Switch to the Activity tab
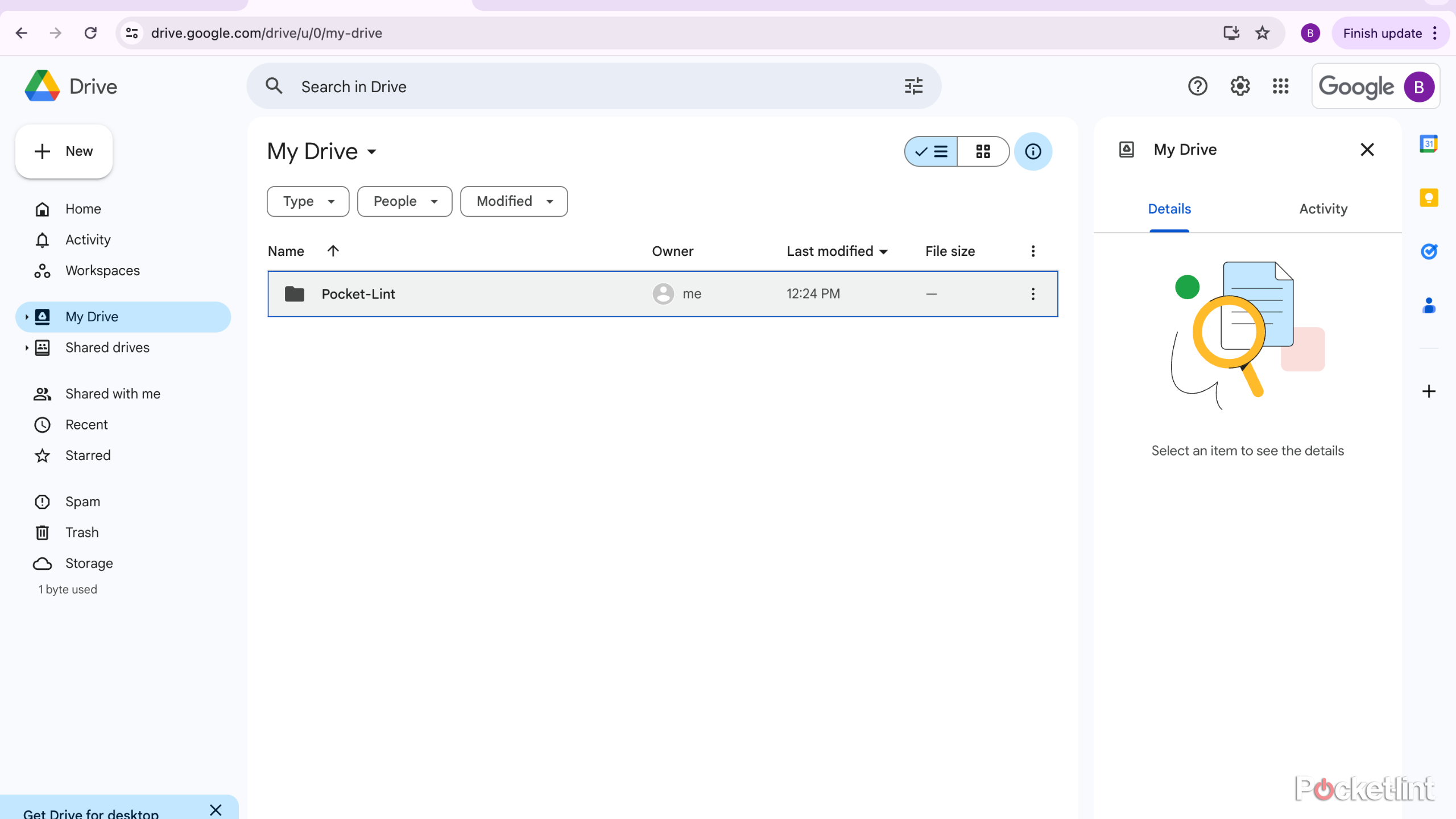 point(1322,209)
